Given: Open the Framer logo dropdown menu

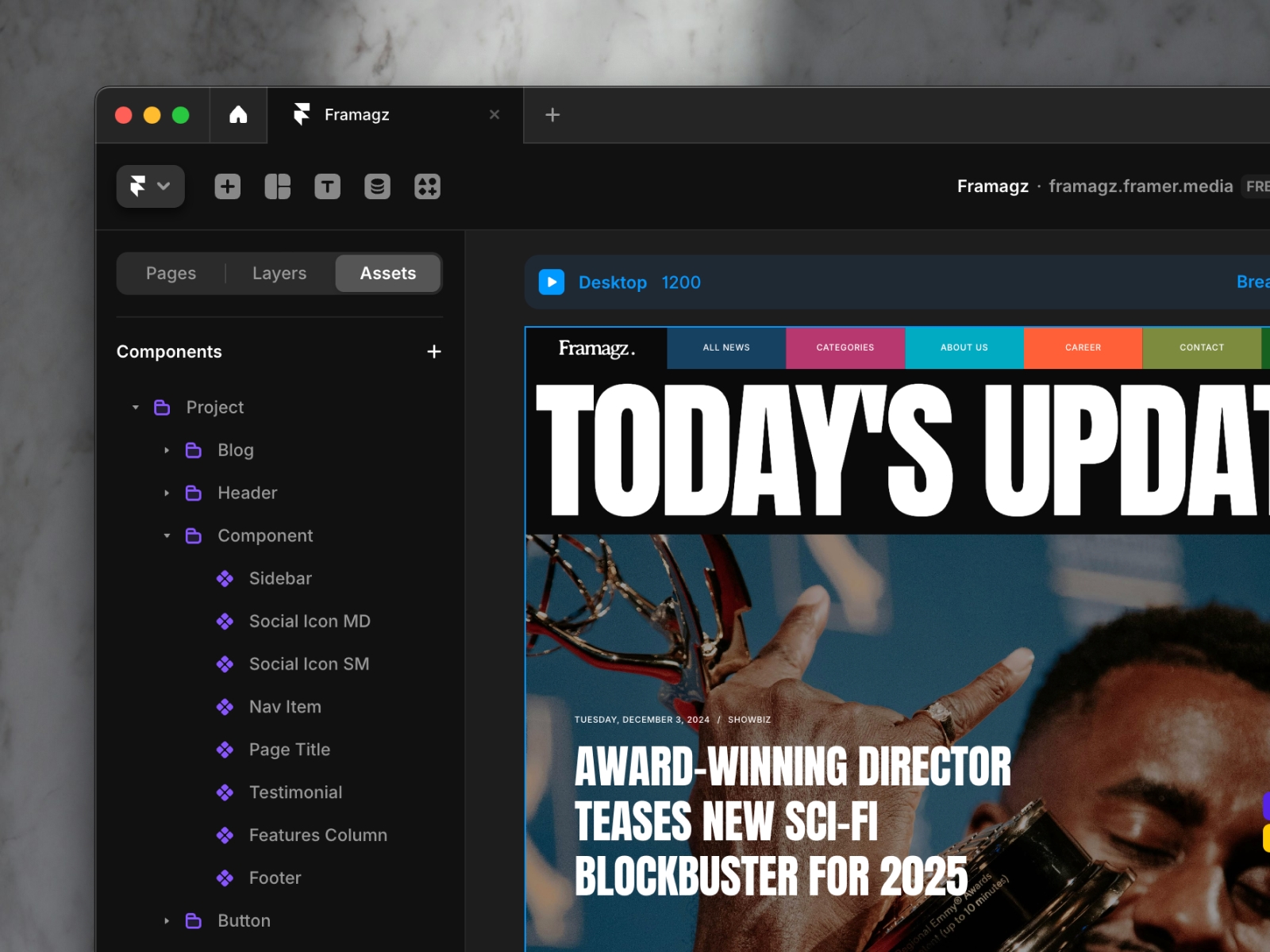Looking at the screenshot, I should [150, 186].
